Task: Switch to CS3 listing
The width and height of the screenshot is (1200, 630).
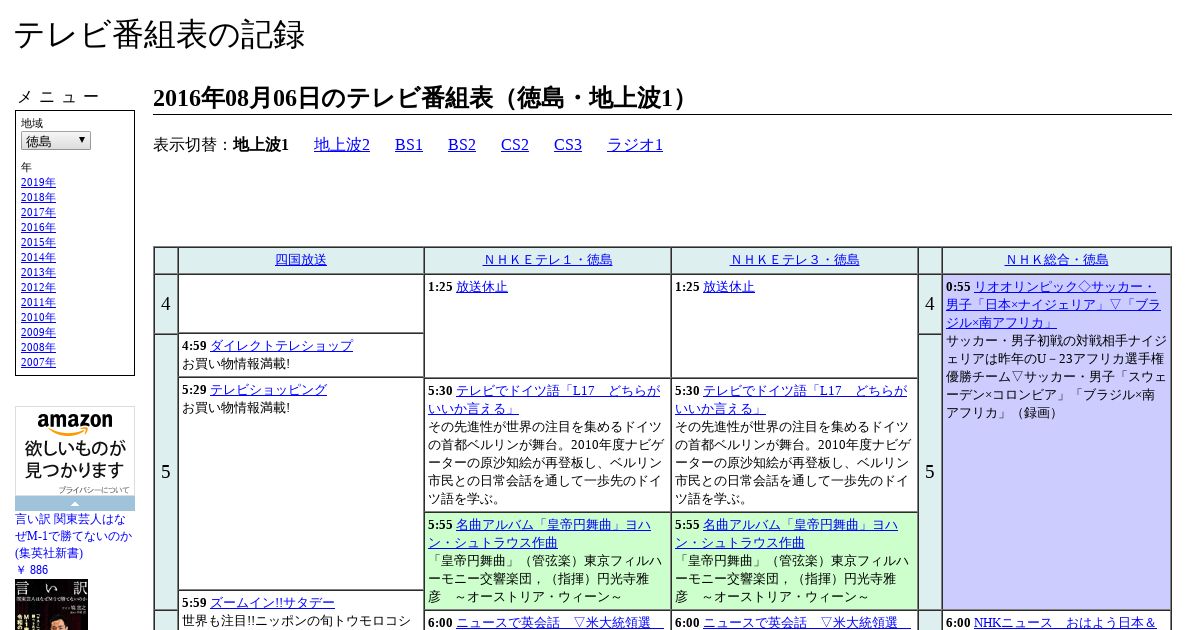Action: [568, 145]
